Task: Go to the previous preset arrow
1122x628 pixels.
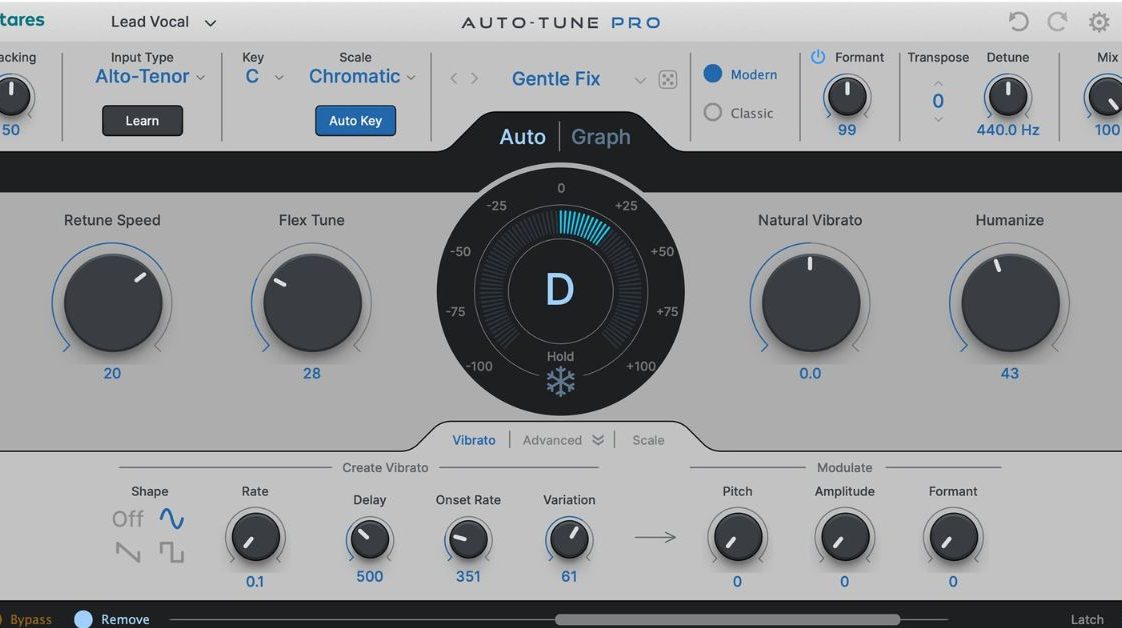Action: click(454, 79)
